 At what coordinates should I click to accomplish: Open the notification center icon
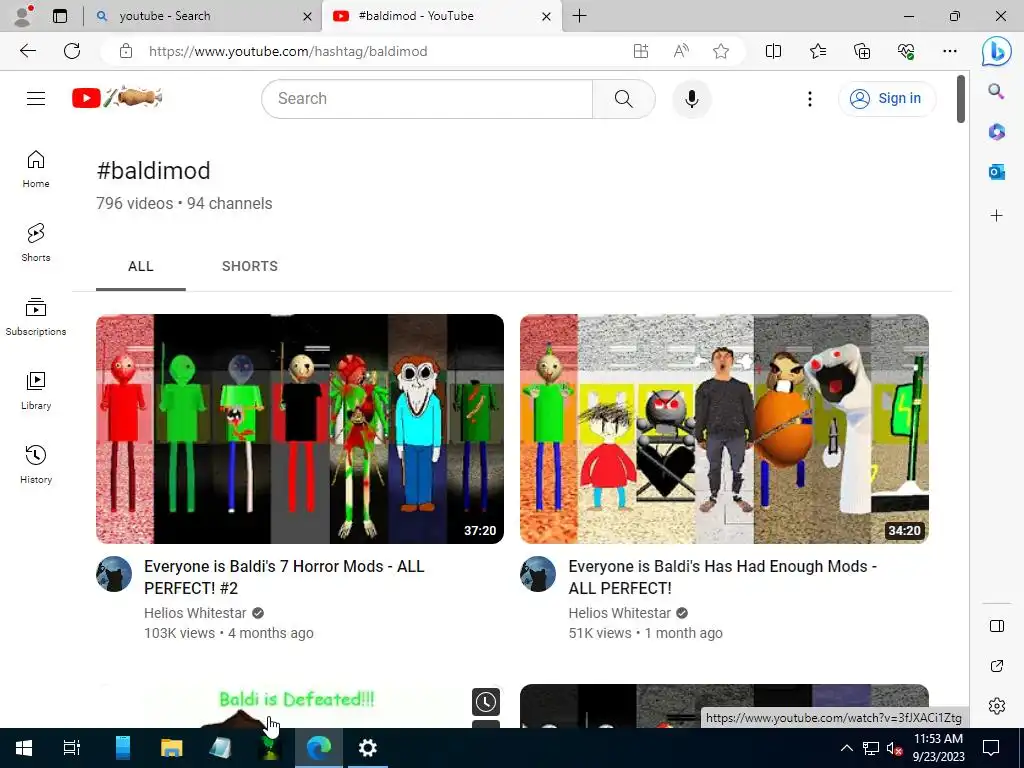click(x=991, y=748)
